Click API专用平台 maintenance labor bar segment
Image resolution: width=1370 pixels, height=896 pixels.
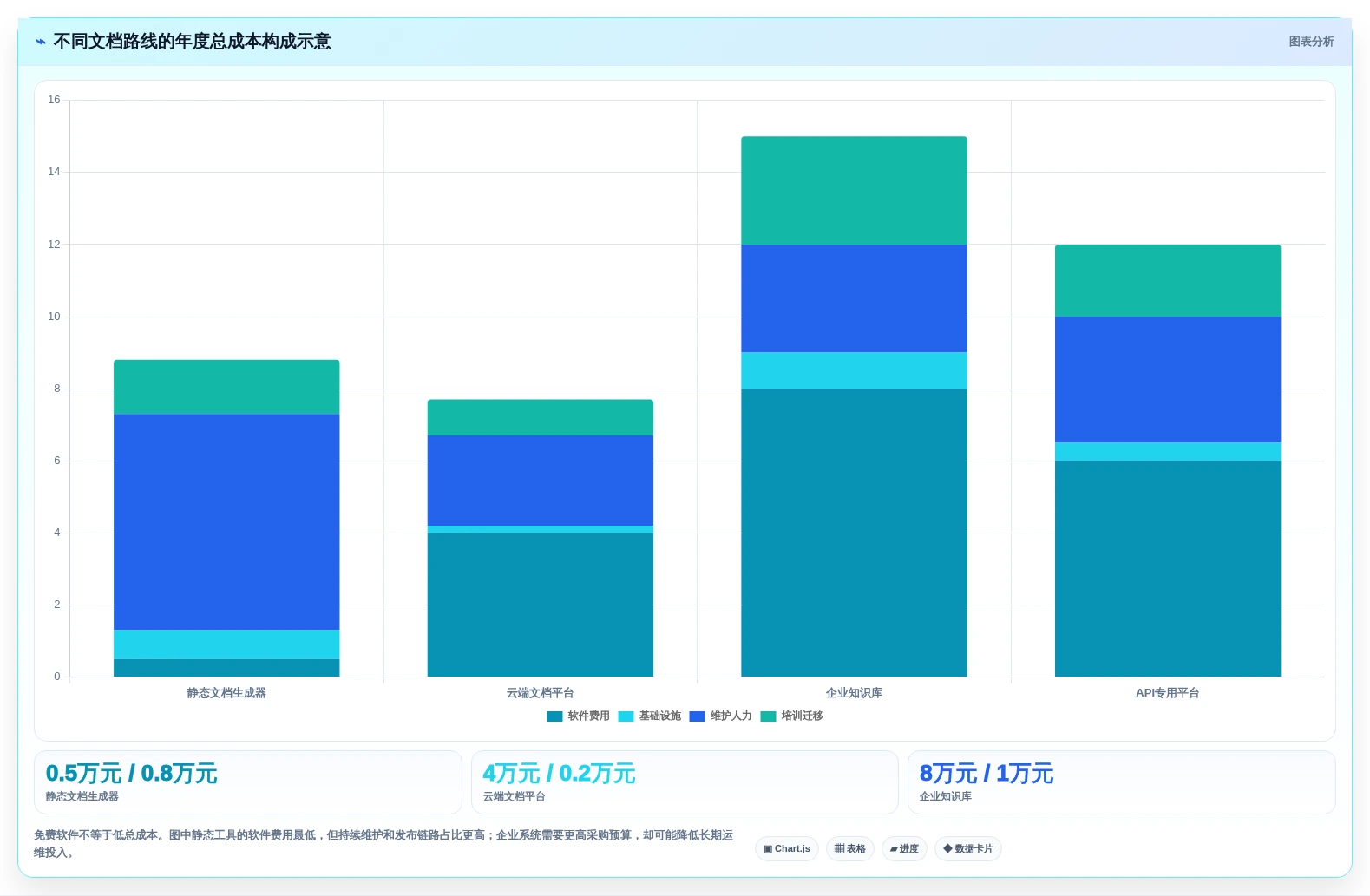1168,380
